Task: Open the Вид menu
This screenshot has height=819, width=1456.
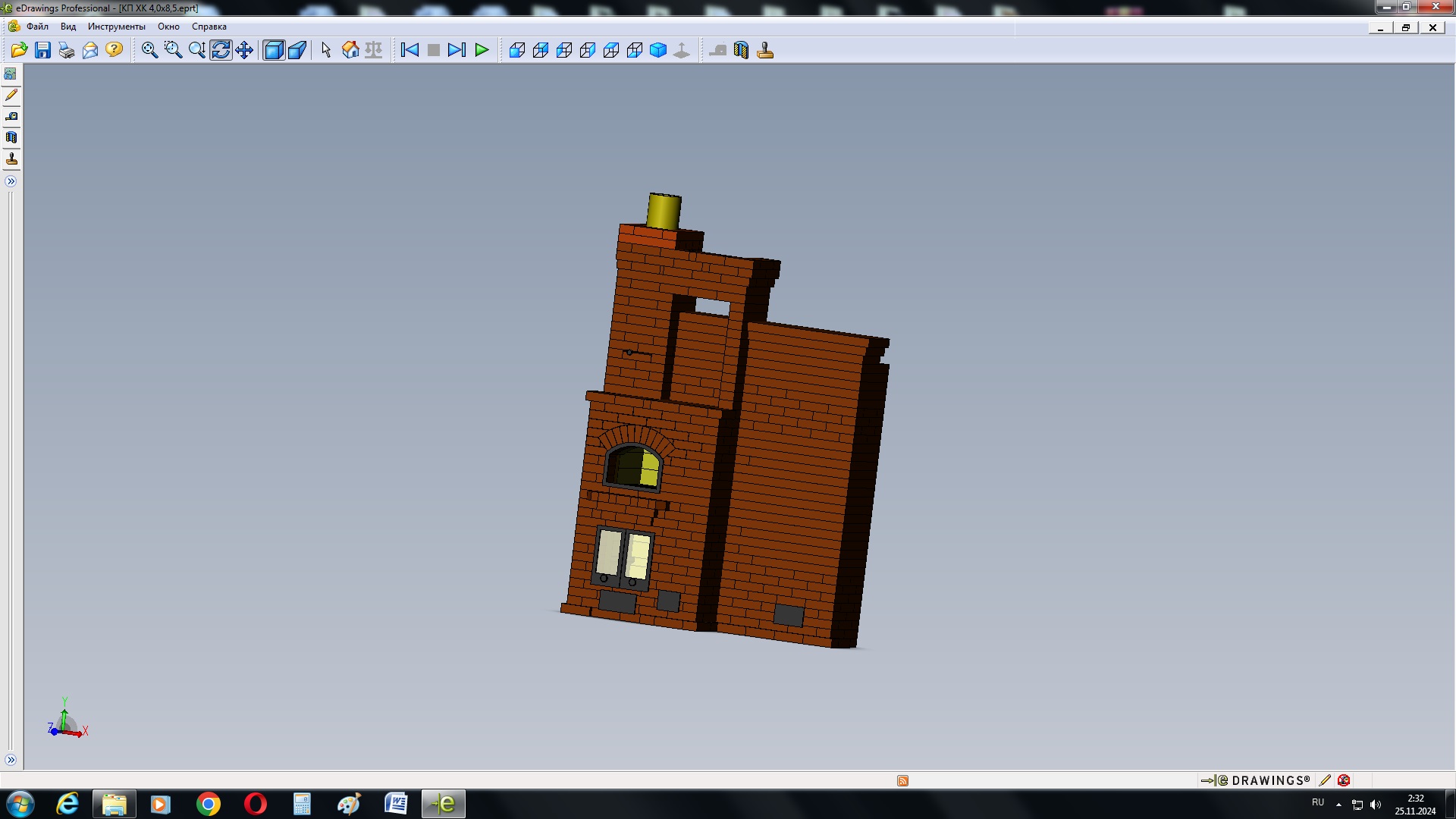Action: [x=68, y=27]
